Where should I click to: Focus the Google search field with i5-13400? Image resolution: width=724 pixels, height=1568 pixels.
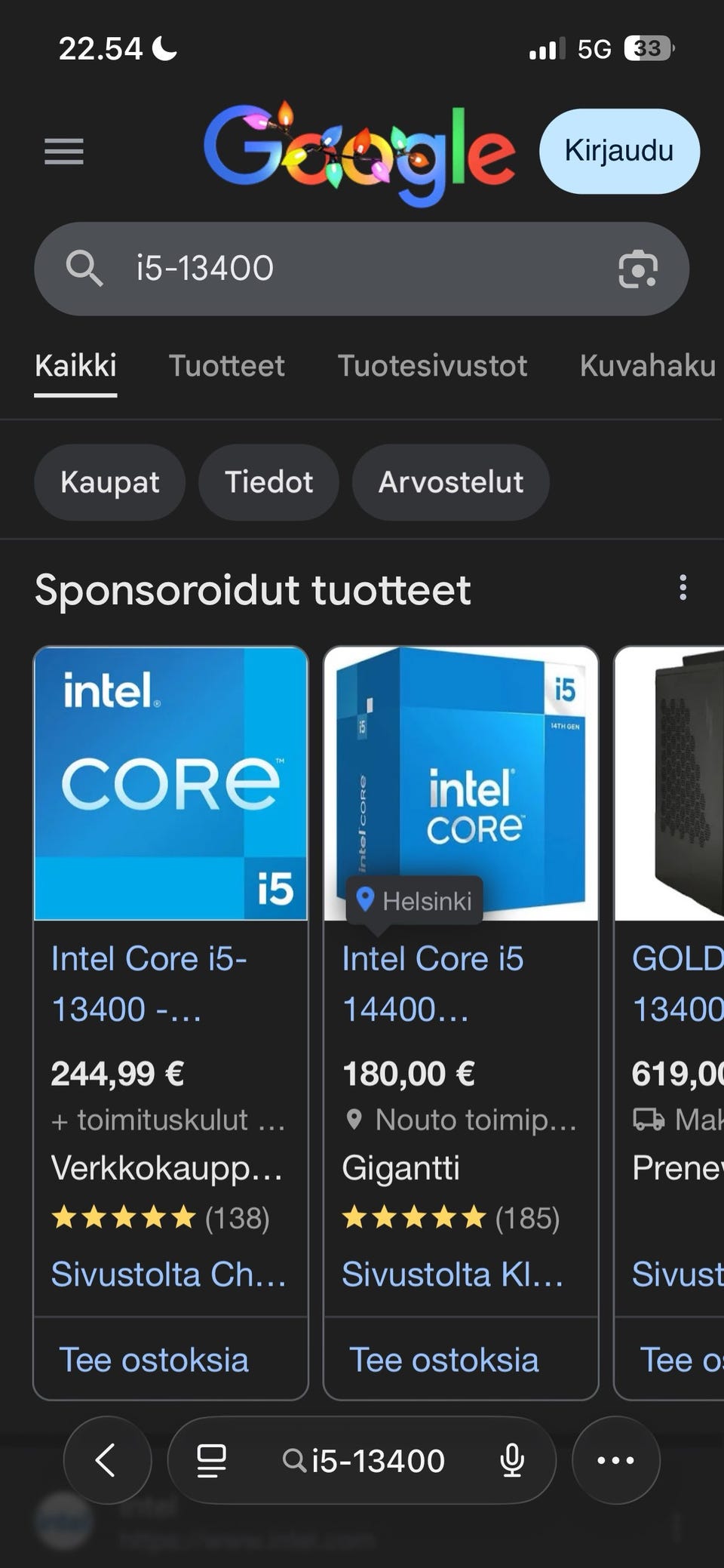[362, 269]
